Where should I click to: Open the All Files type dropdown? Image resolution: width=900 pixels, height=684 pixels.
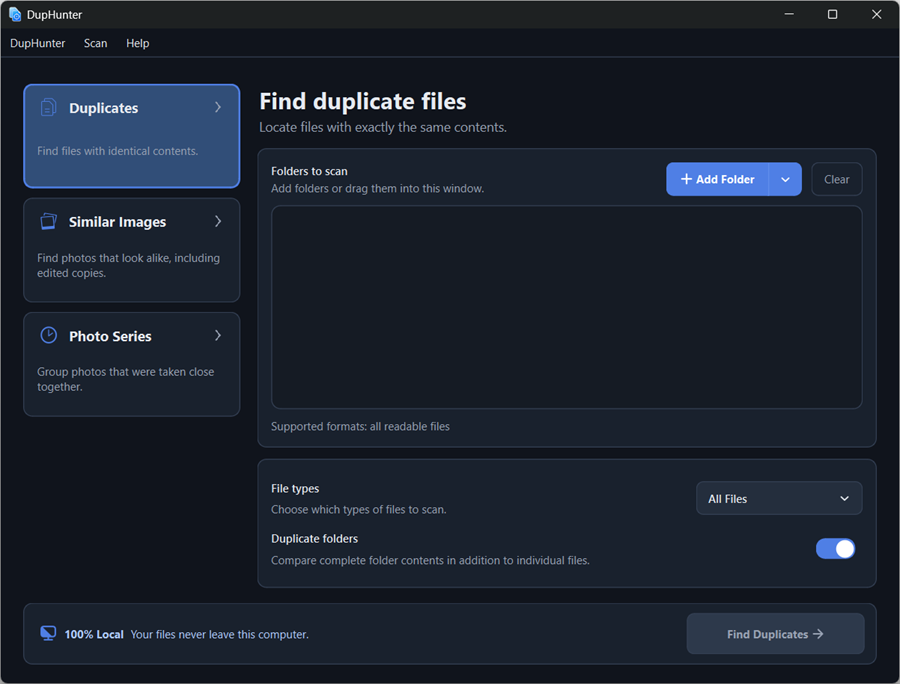[779, 499]
